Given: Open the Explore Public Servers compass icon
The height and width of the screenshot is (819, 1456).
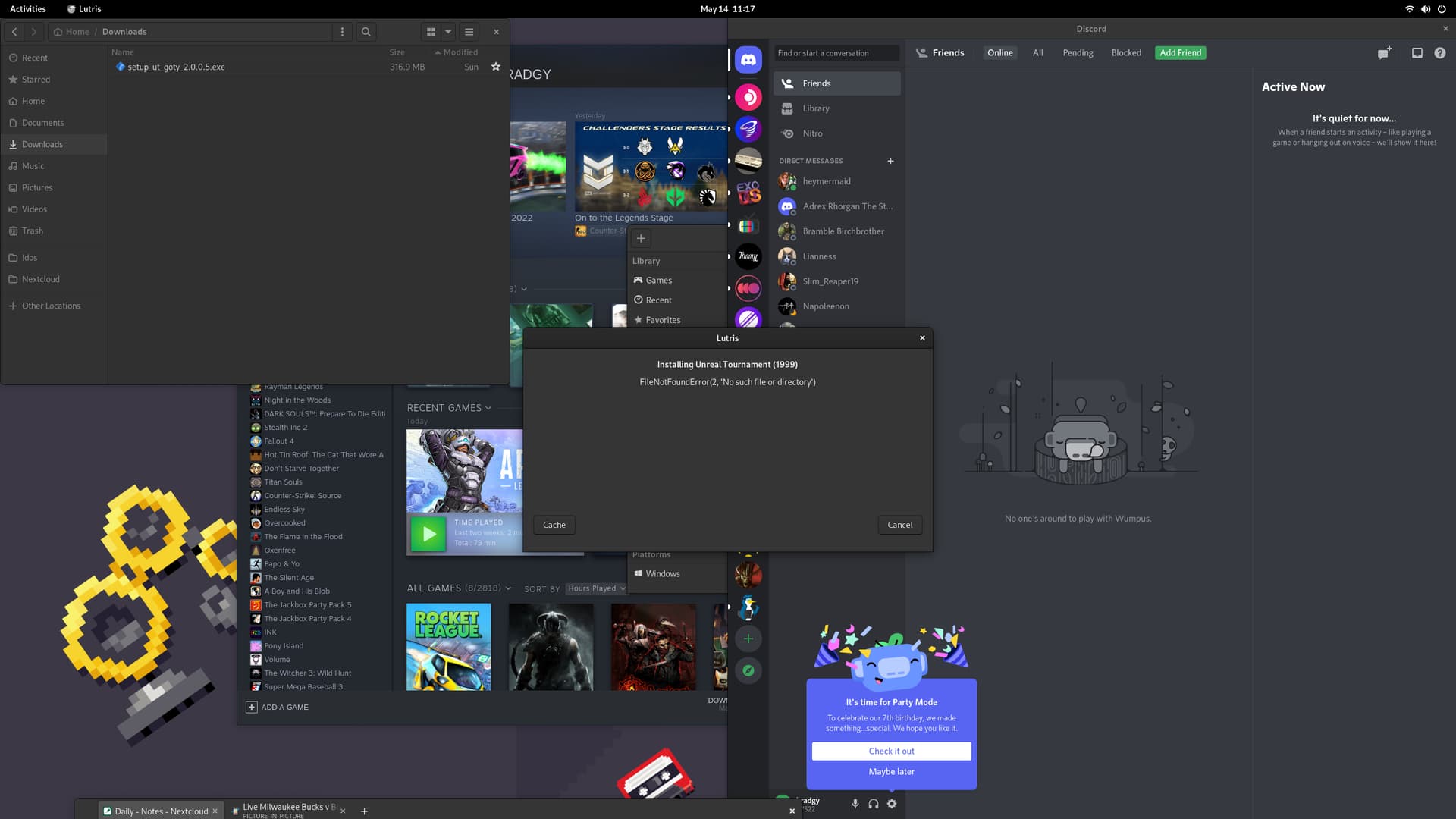Looking at the screenshot, I should (x=748, y=670).
